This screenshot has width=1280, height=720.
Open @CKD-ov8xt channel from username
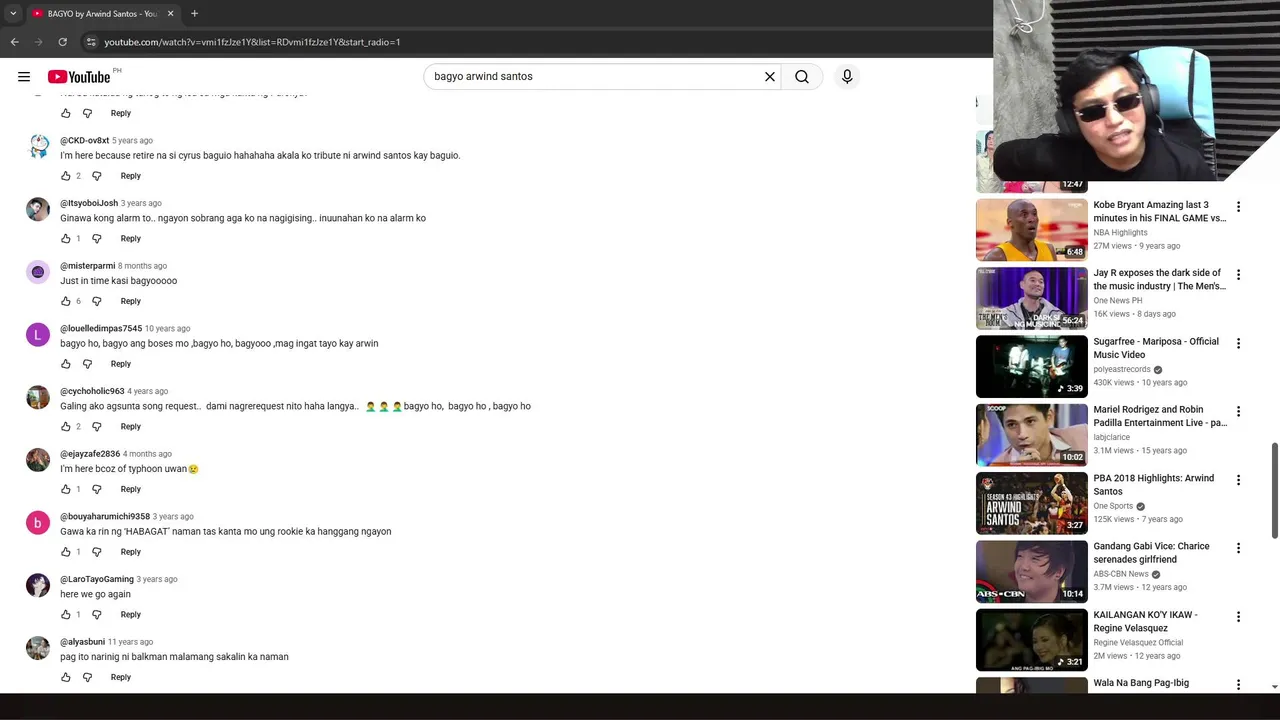point(84,141)
